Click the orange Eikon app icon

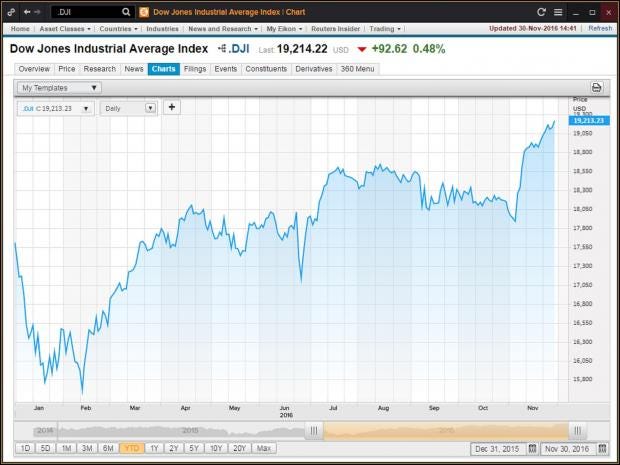click(144, 12)
